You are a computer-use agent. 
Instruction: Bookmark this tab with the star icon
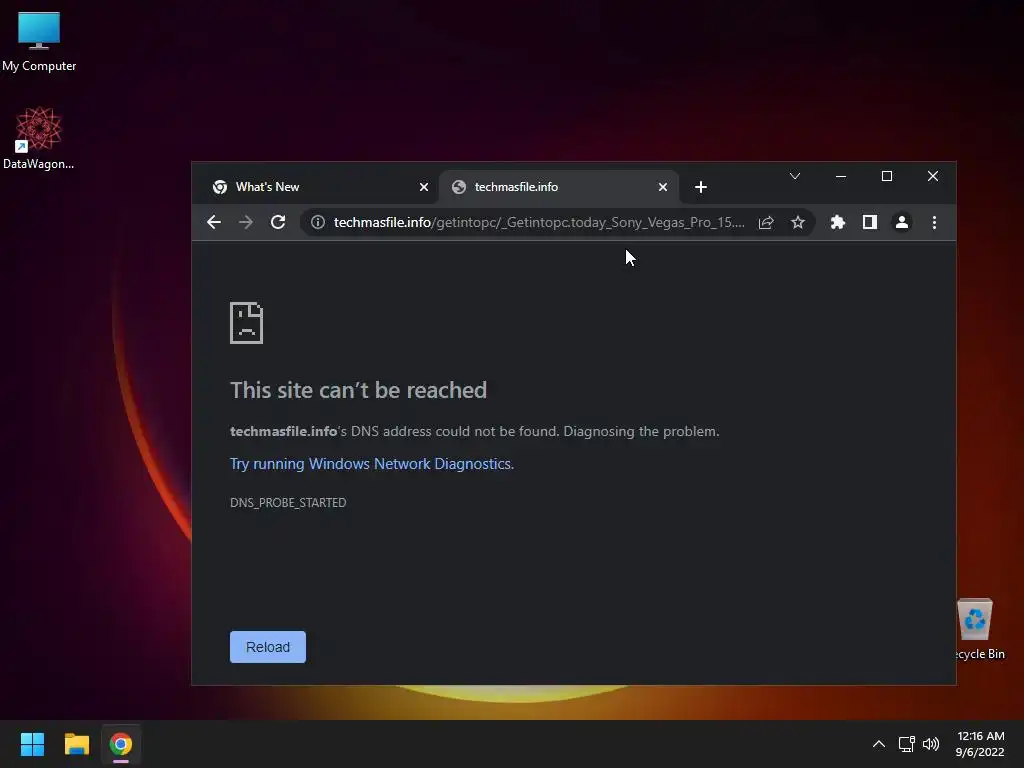pos(798,222)
